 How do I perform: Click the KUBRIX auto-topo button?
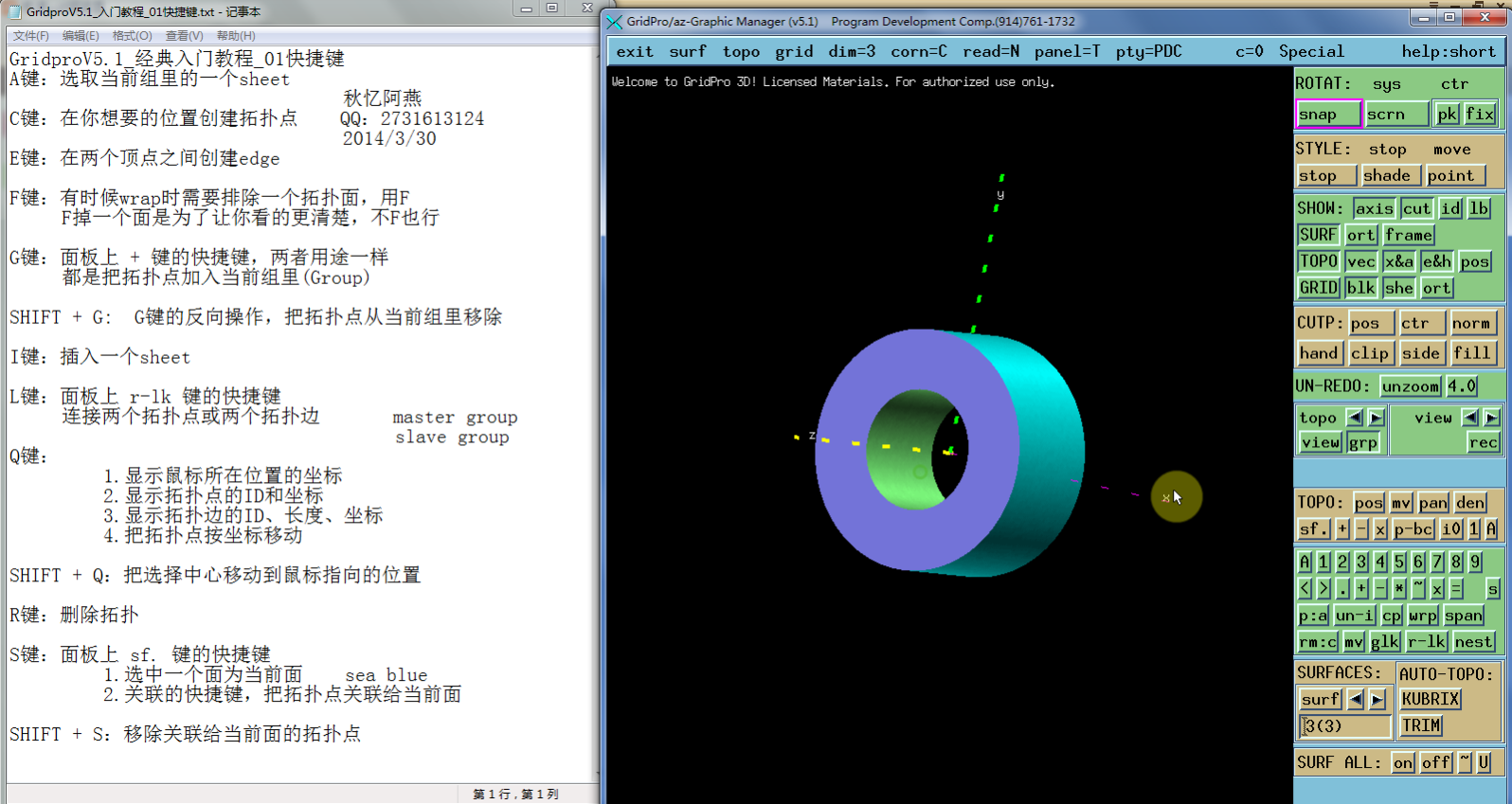pyautogui.click(x=1431, y=699)
